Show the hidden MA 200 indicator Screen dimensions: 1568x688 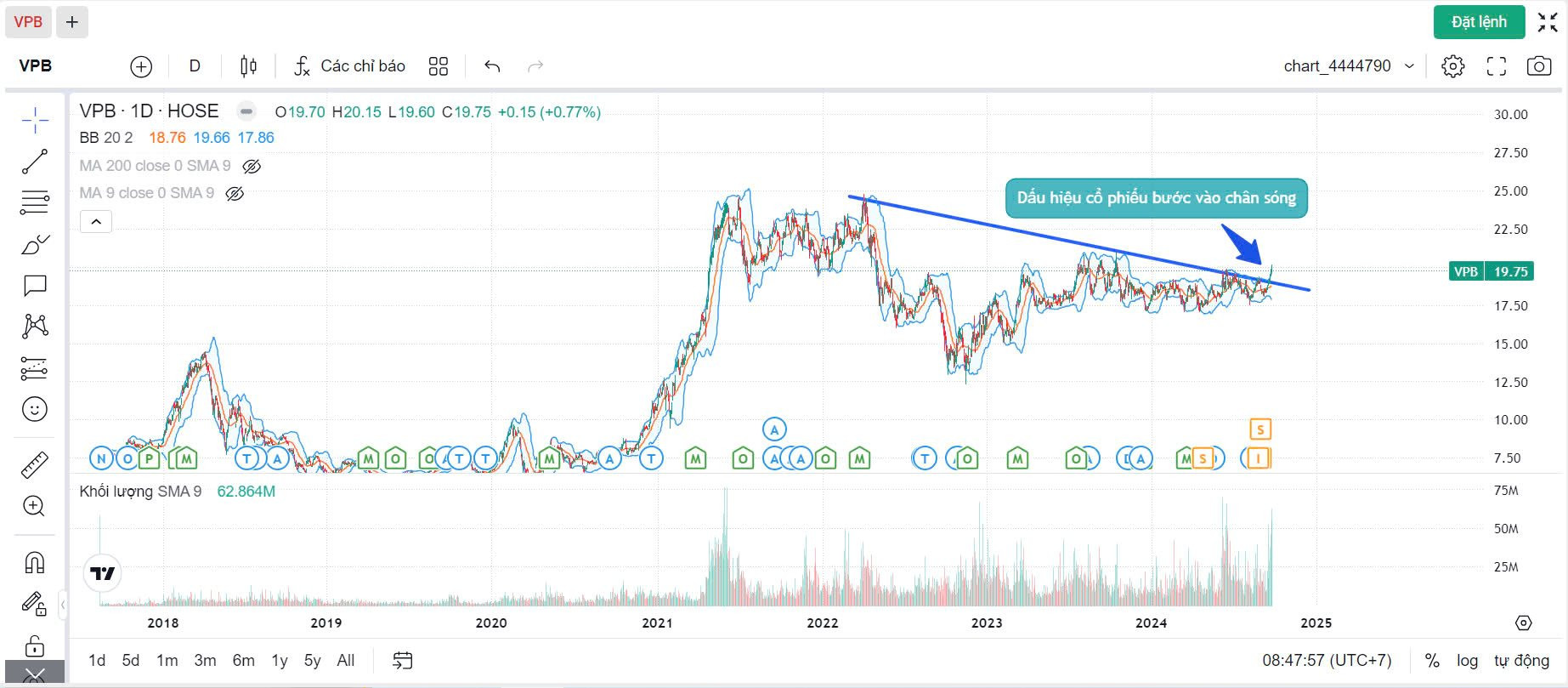[252, 167]
